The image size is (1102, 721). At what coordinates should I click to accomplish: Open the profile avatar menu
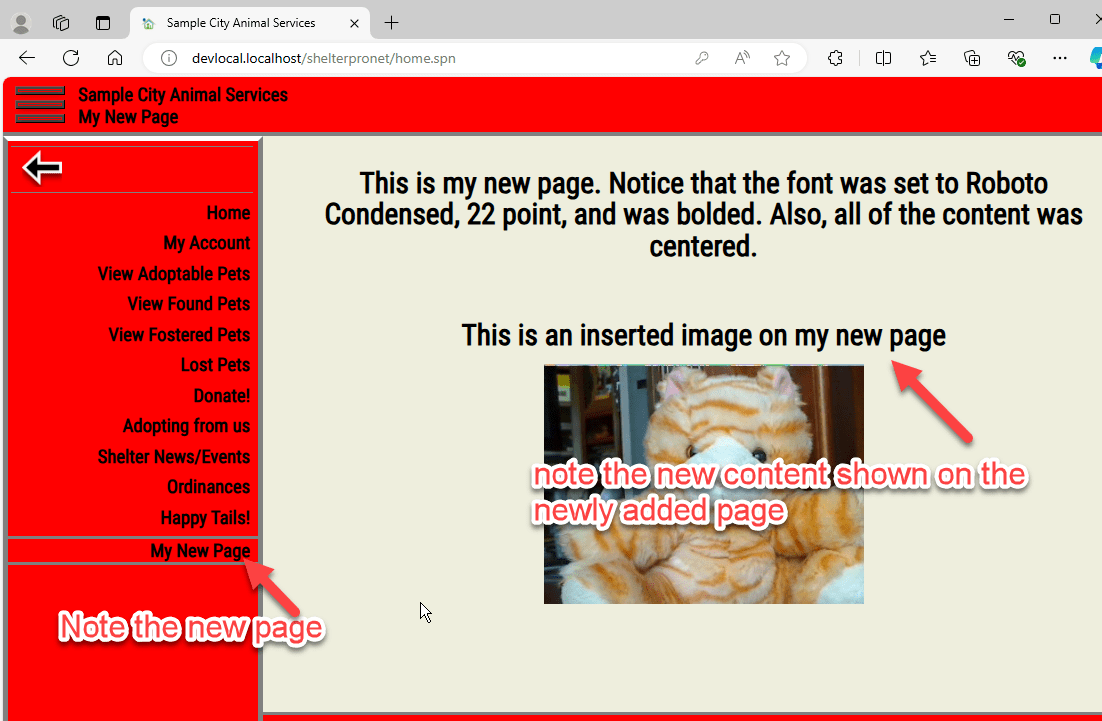(x=21, y=23)
